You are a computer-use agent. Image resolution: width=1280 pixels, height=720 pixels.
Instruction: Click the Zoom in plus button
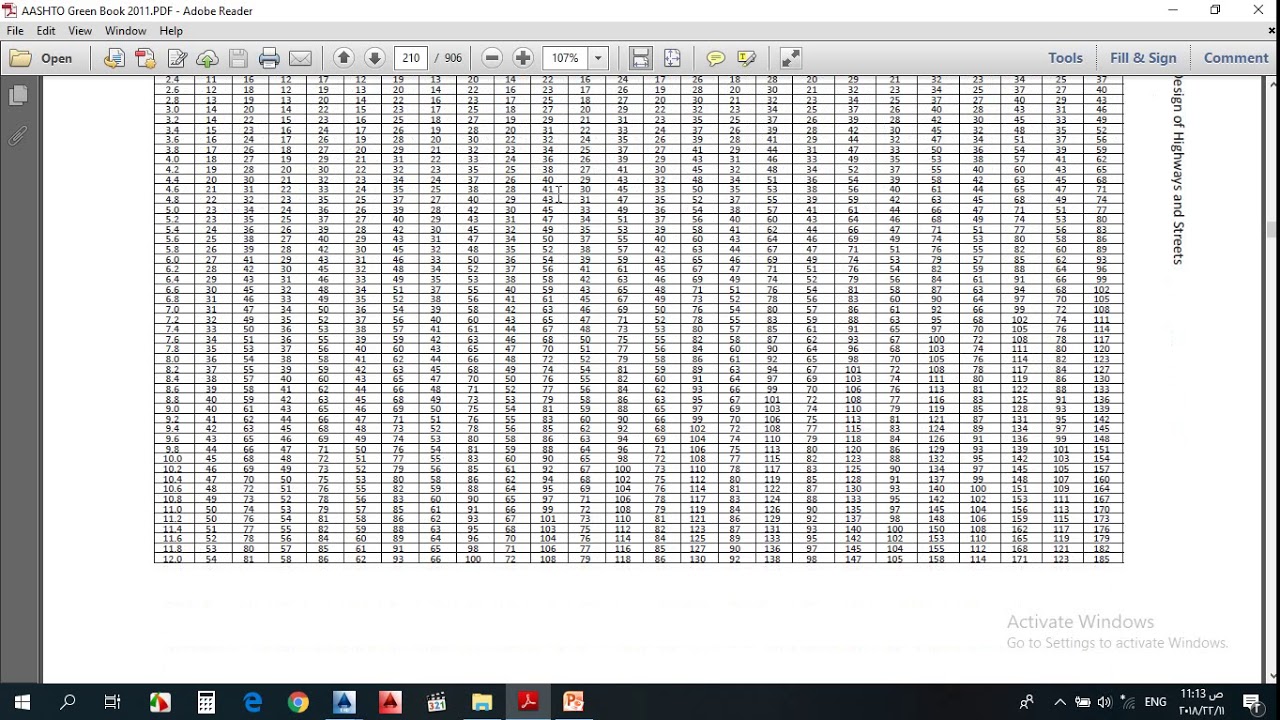[x=522, y=58]
